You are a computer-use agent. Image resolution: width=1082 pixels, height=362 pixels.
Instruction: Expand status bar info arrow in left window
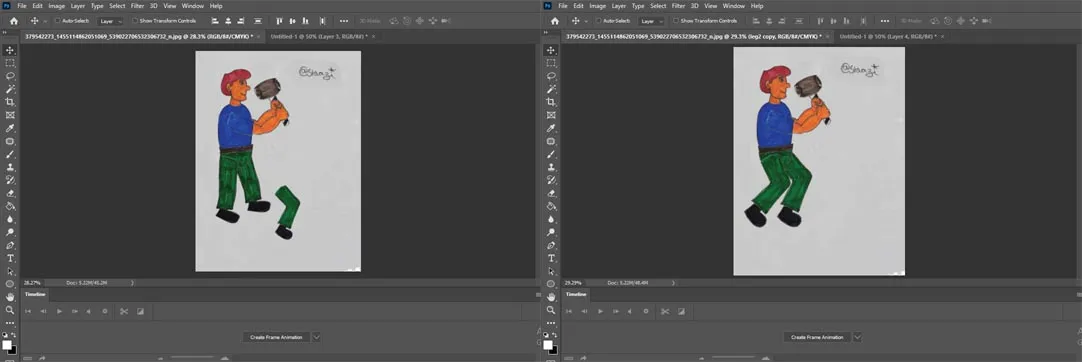click(132, 283)
